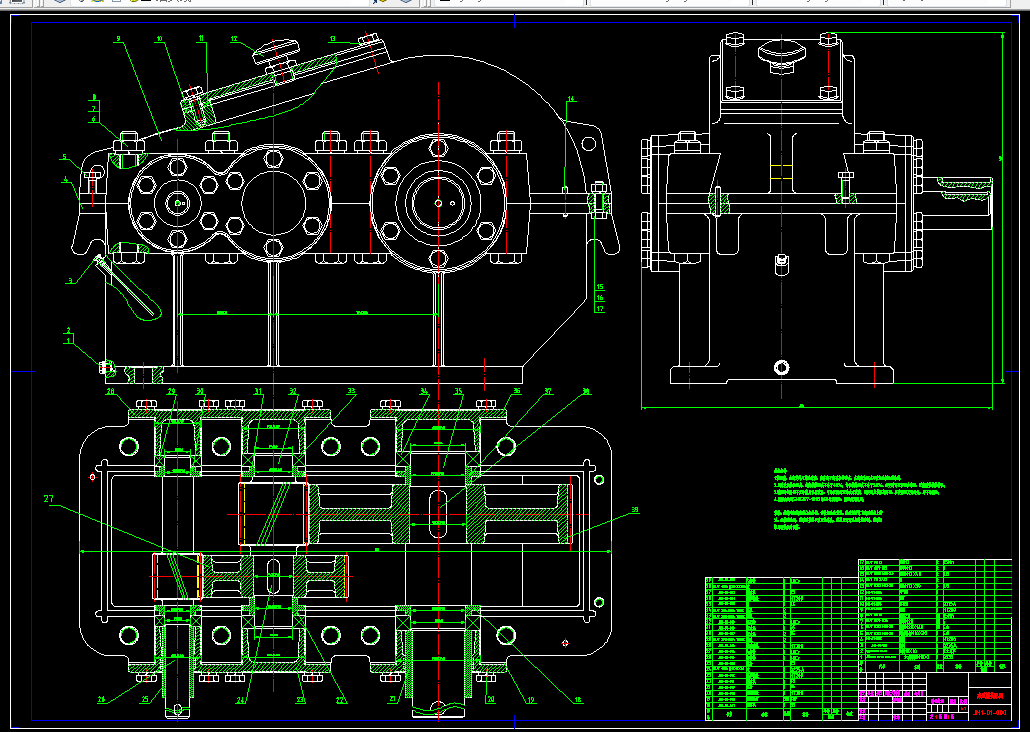Select part label 34 above plan view
Image resolution: width=1030 pixels, height=732 pixels.
pos(424,392)
